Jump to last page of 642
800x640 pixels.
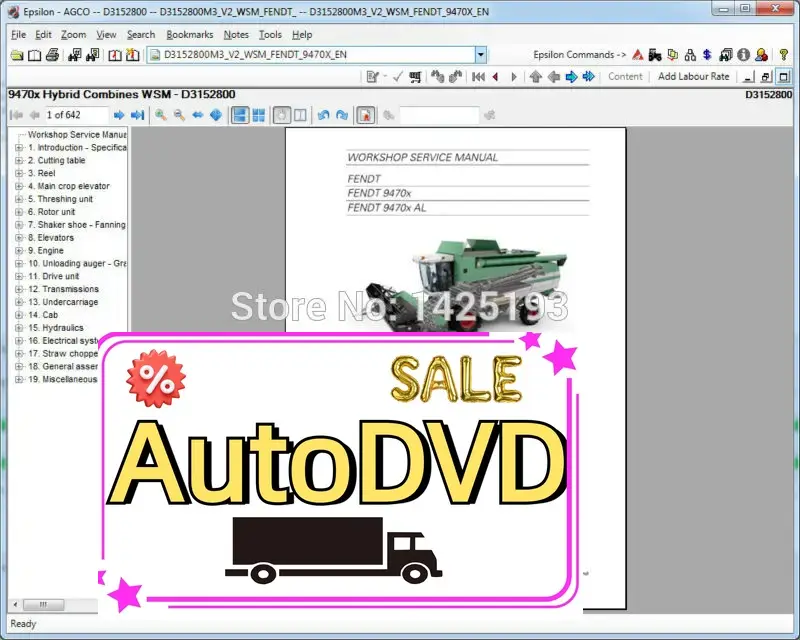tap(137, 115)
